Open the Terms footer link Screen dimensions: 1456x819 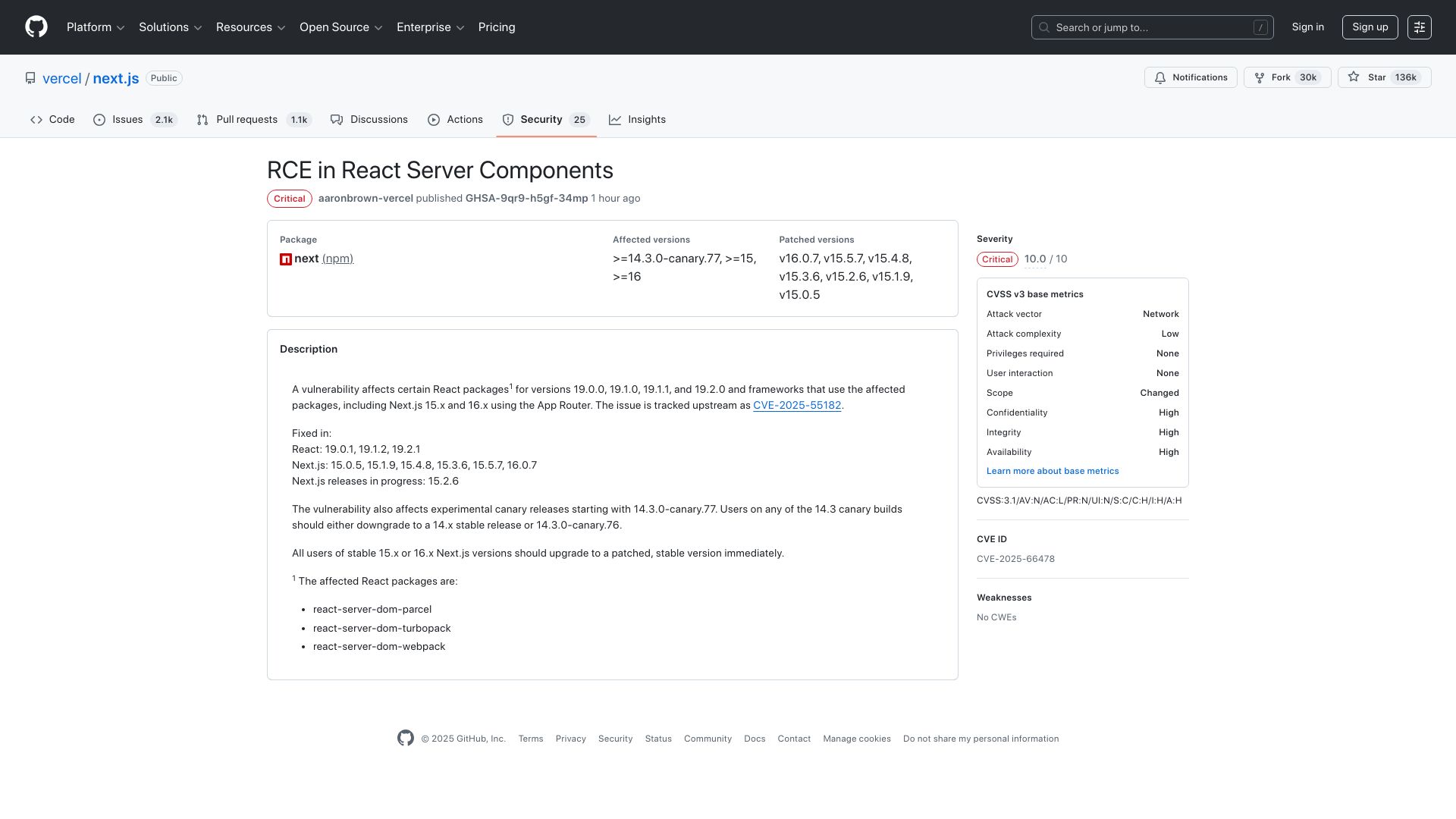click(531, 739)
